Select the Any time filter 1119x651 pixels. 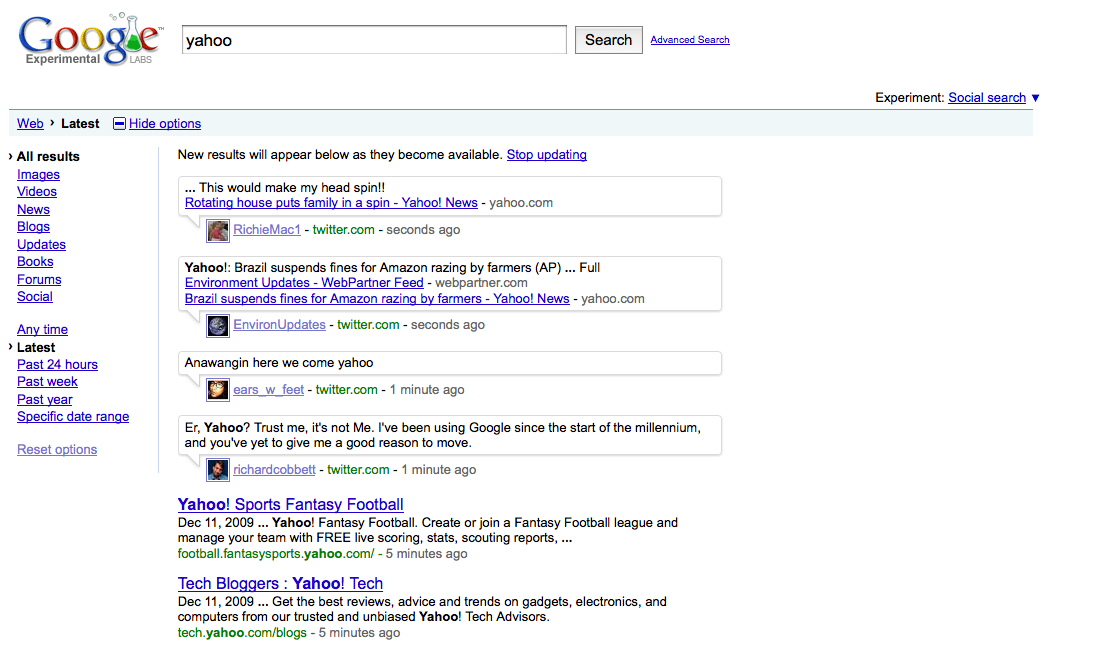42,330
